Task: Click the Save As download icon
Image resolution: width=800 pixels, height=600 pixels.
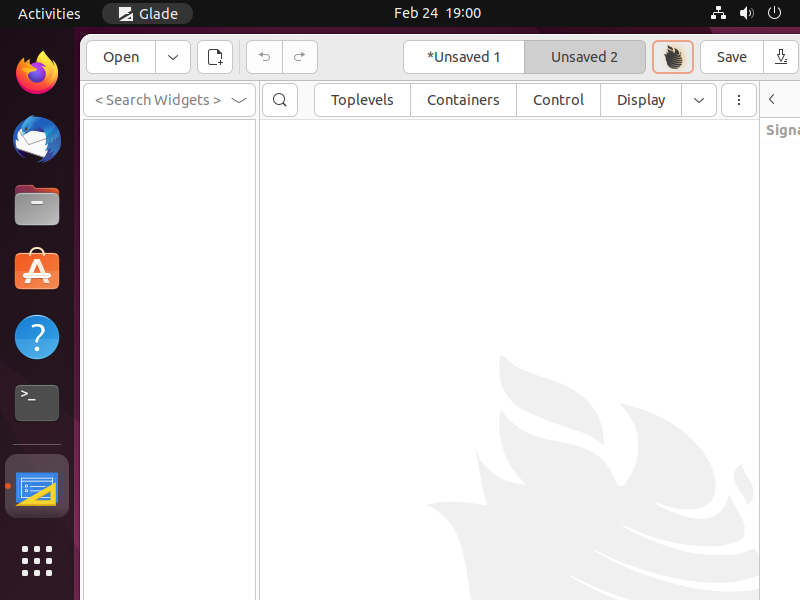Action: tap(781, 57)
